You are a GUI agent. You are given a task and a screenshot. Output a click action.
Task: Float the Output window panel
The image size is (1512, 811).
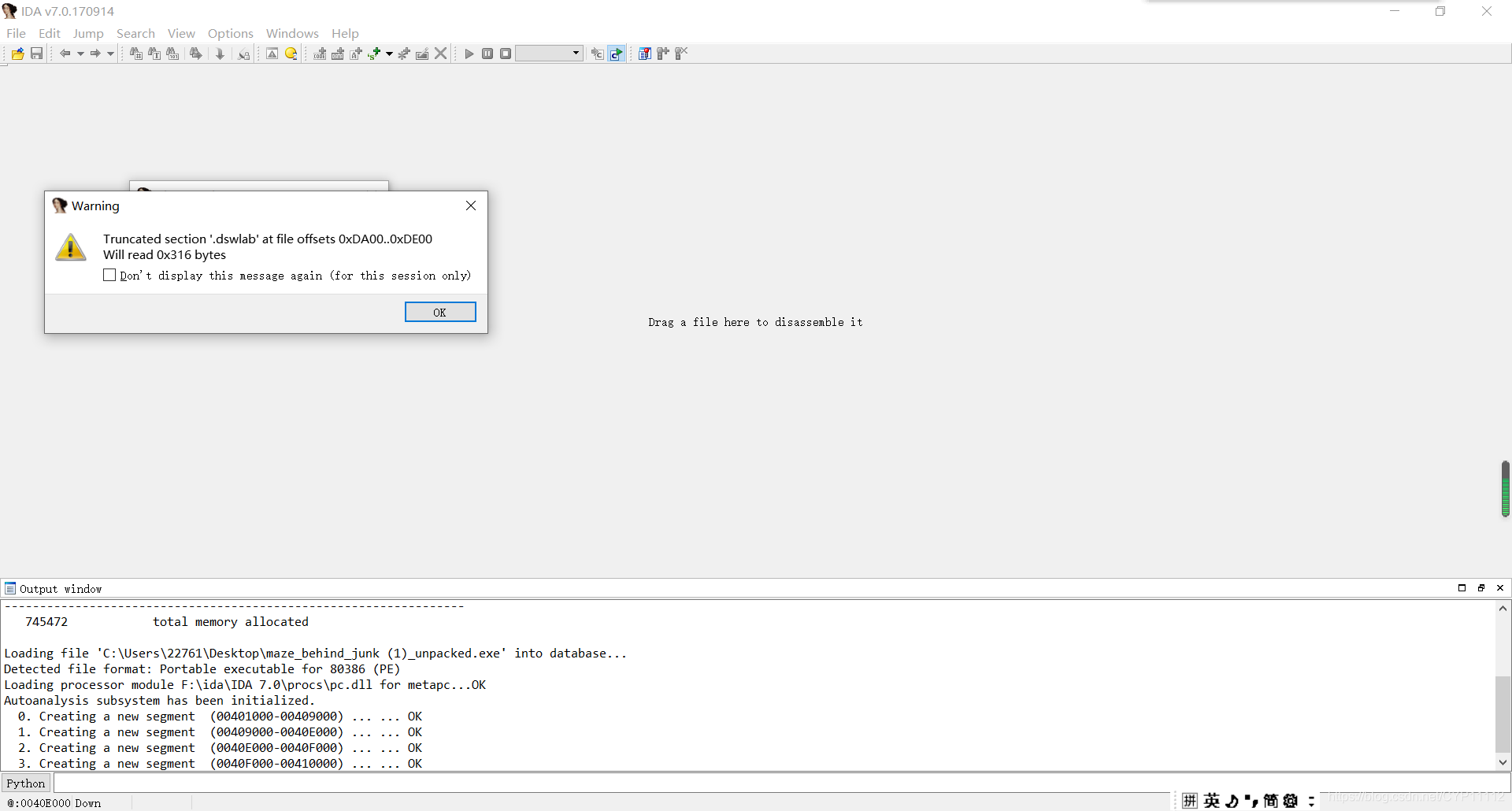[x=1481, y=588]
